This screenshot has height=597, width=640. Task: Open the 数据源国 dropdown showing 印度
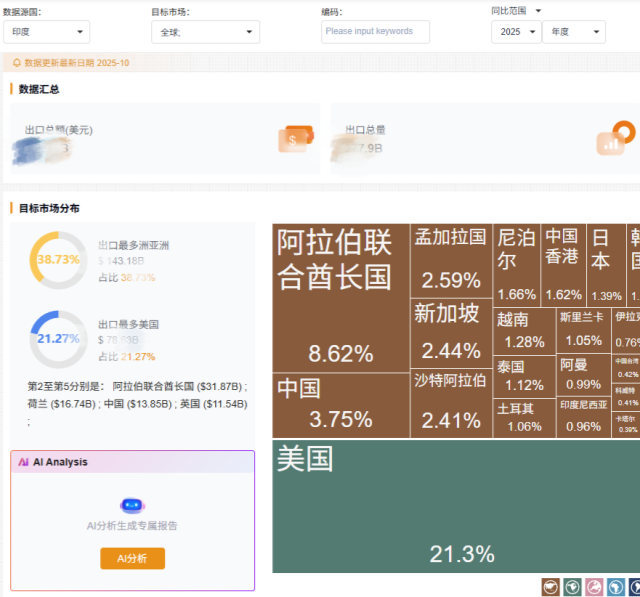pyautogui.click(x=47, y=32)
